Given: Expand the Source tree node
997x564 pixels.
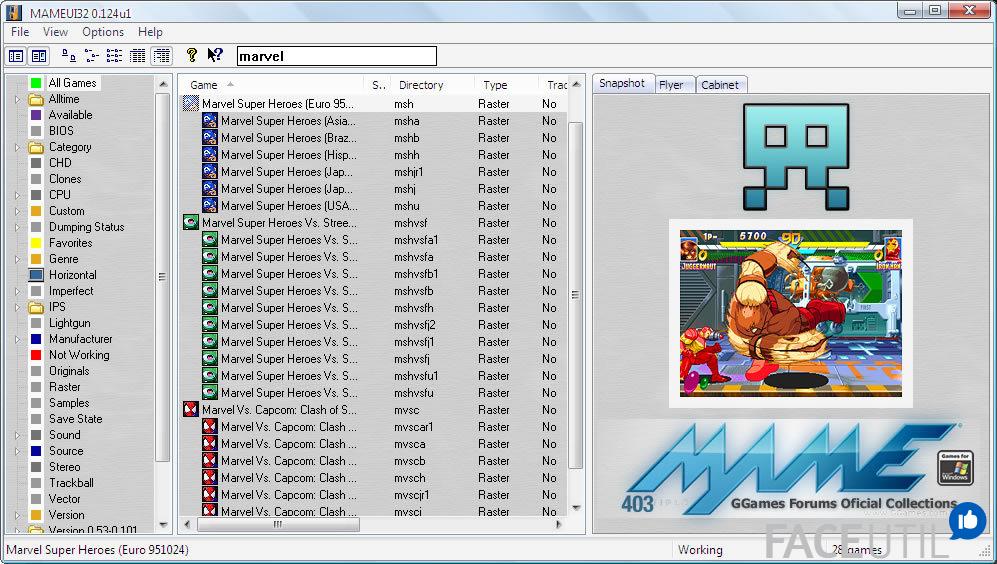Looking at the screenshot, I should coord(17,451).
